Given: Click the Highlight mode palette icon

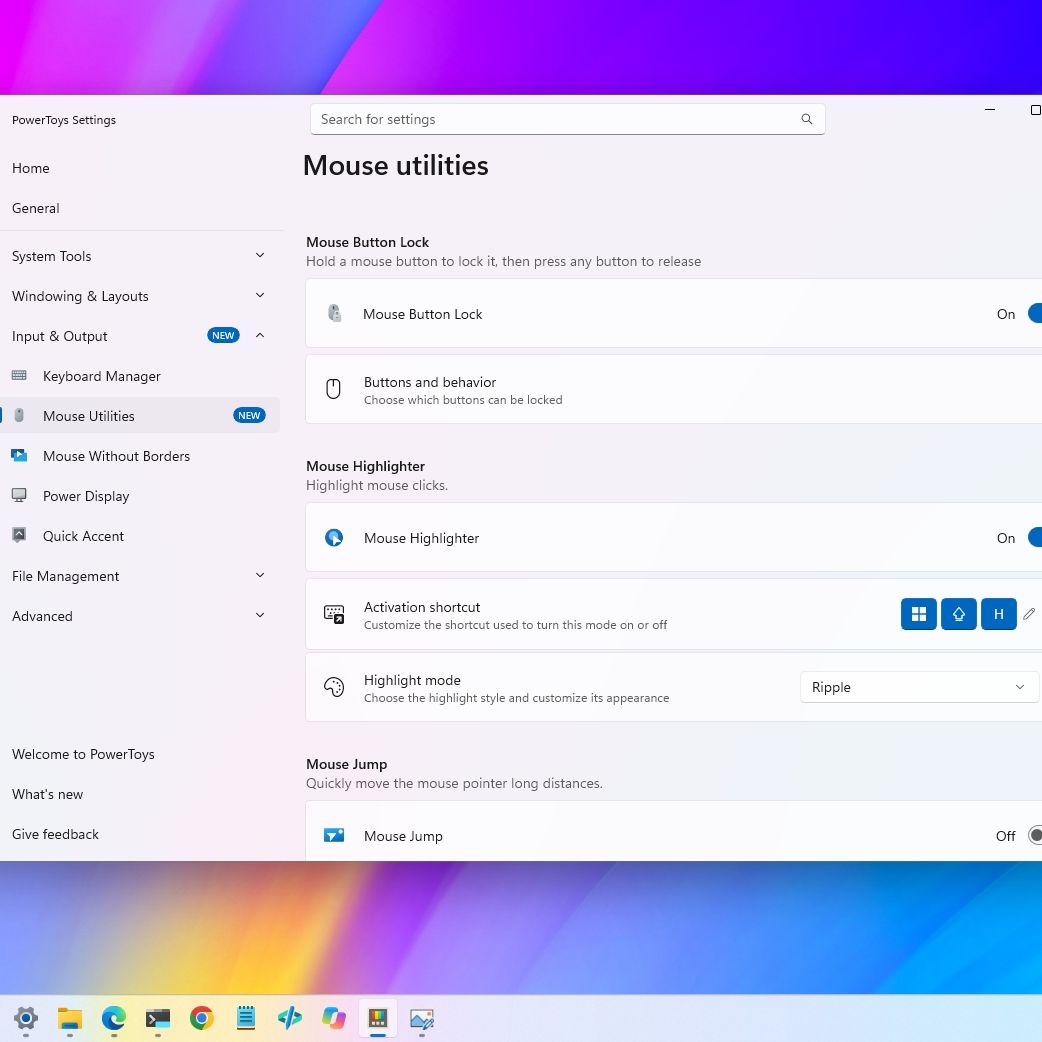Looking at the screenshot, I should coord(334,686).
